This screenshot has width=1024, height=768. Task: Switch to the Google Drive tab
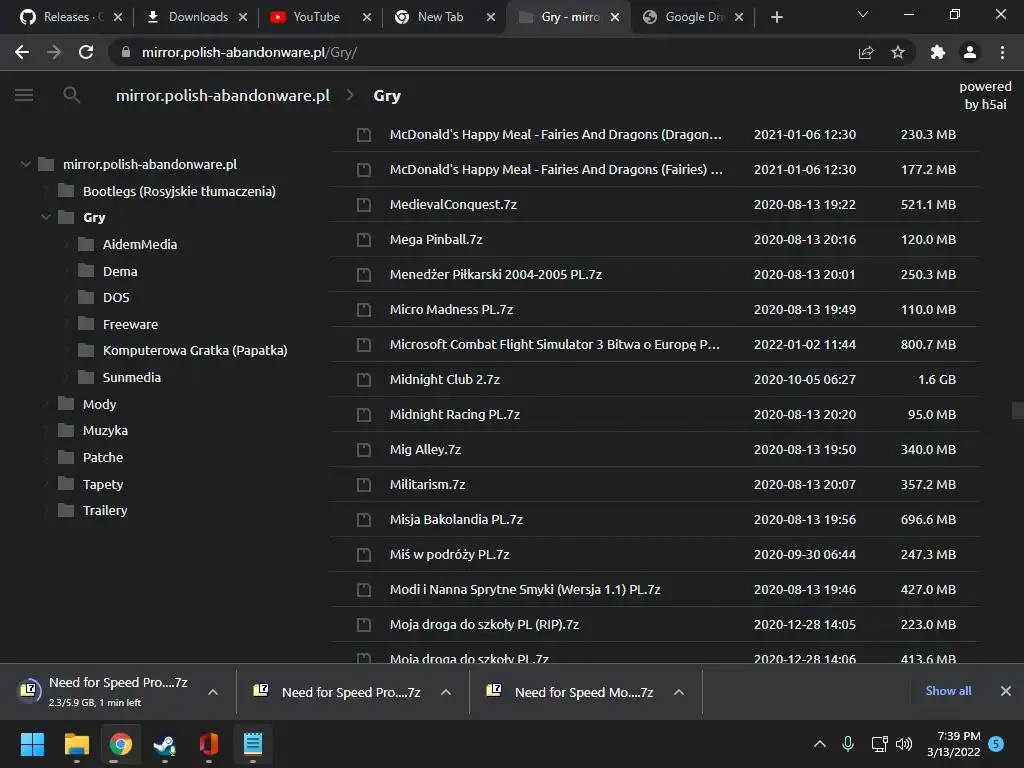pyautogui.click(x=692, y=17)
